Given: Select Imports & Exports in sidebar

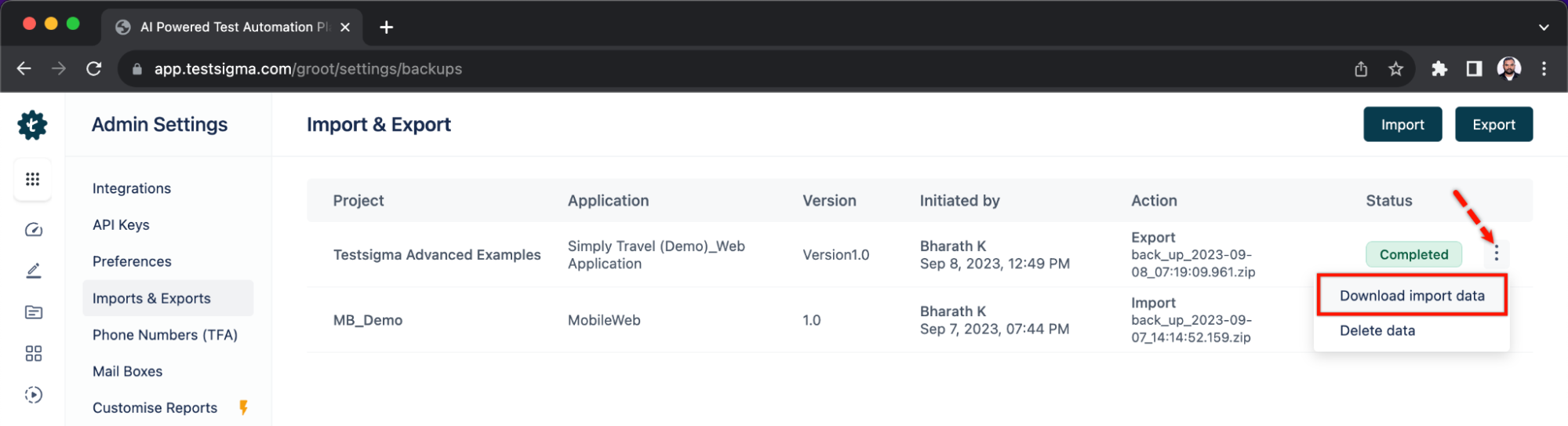Looking at the screenshot, I should (168, 298).
